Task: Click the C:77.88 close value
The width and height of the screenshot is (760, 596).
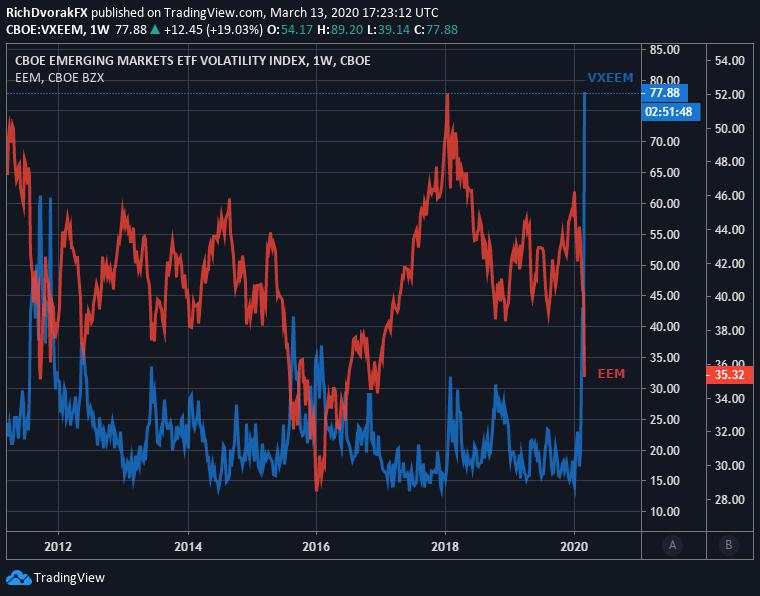Action: point(435,30)
